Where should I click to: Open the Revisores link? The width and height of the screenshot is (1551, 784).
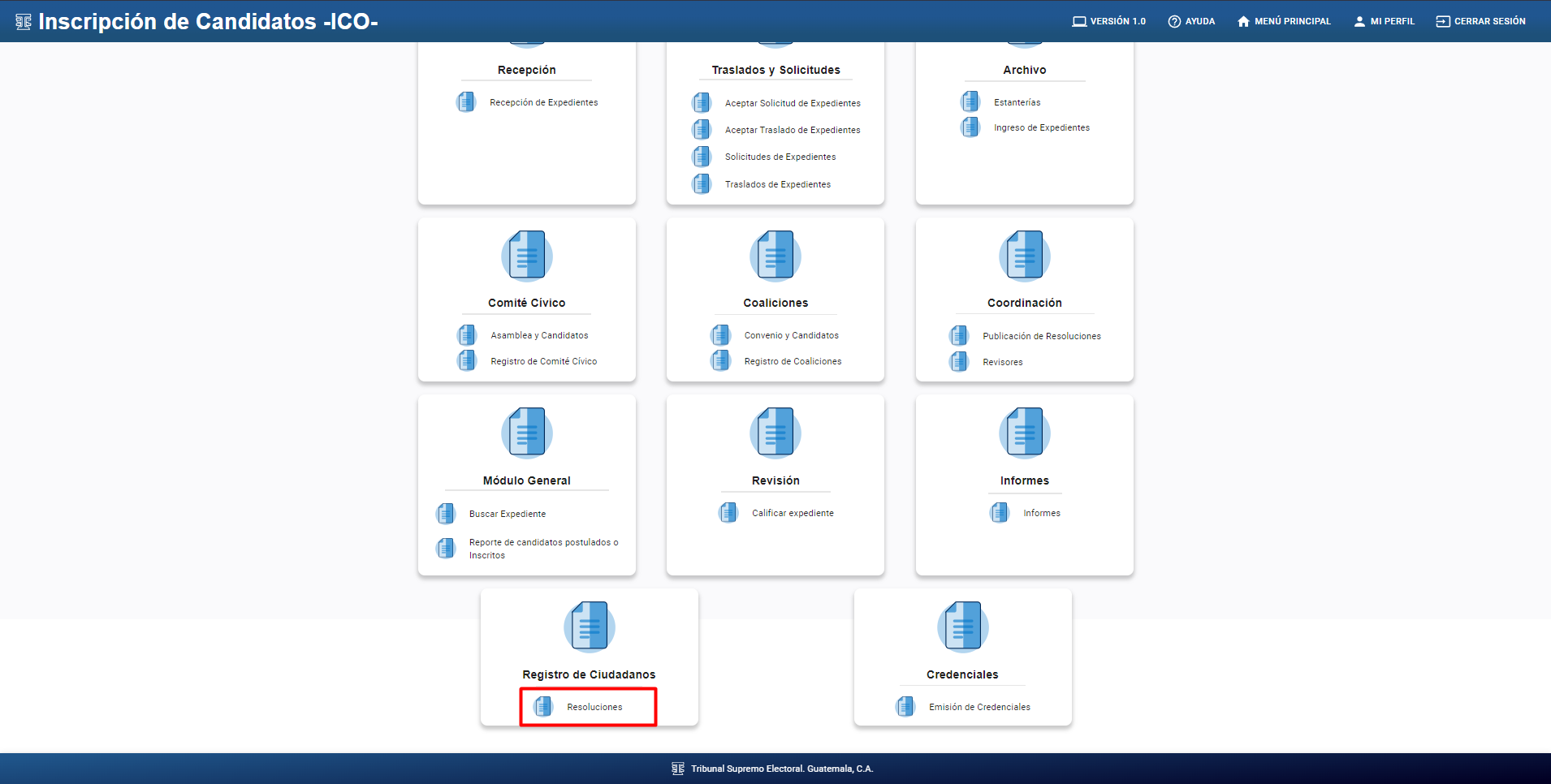[1003, 362]
